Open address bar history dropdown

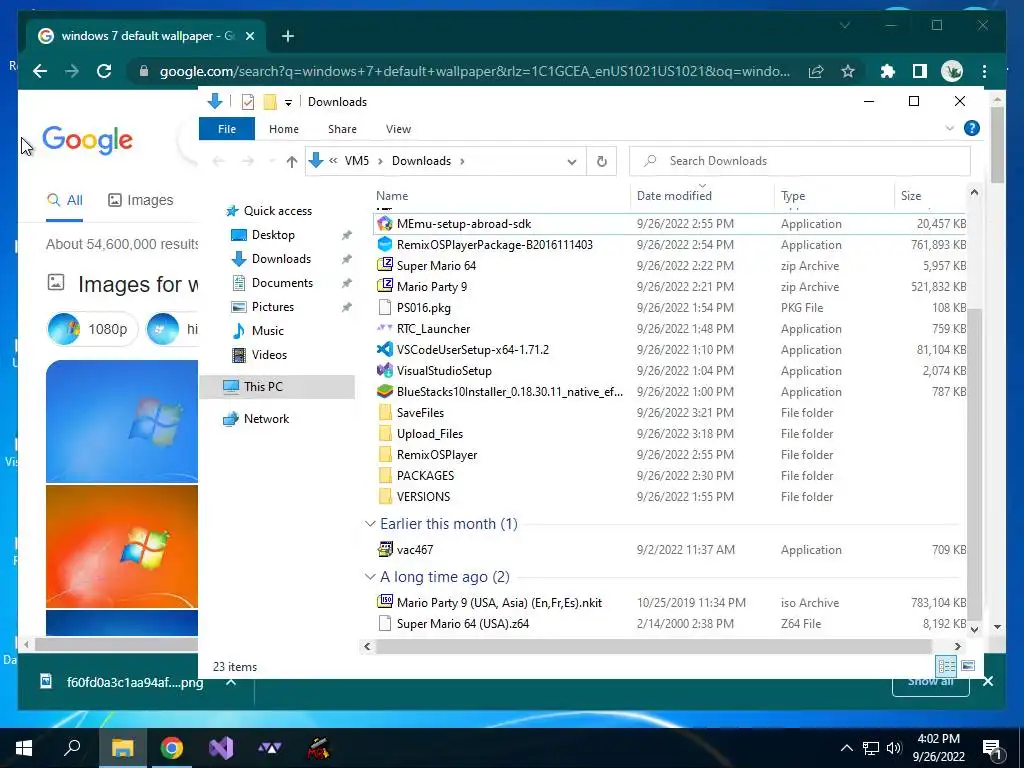(x=572, y=161)
